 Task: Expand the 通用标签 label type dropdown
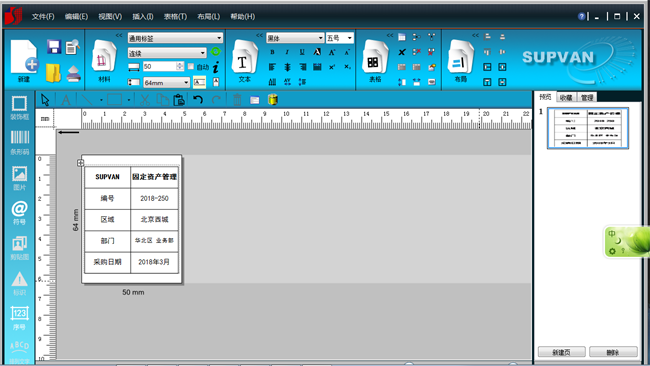coord(175,38)
